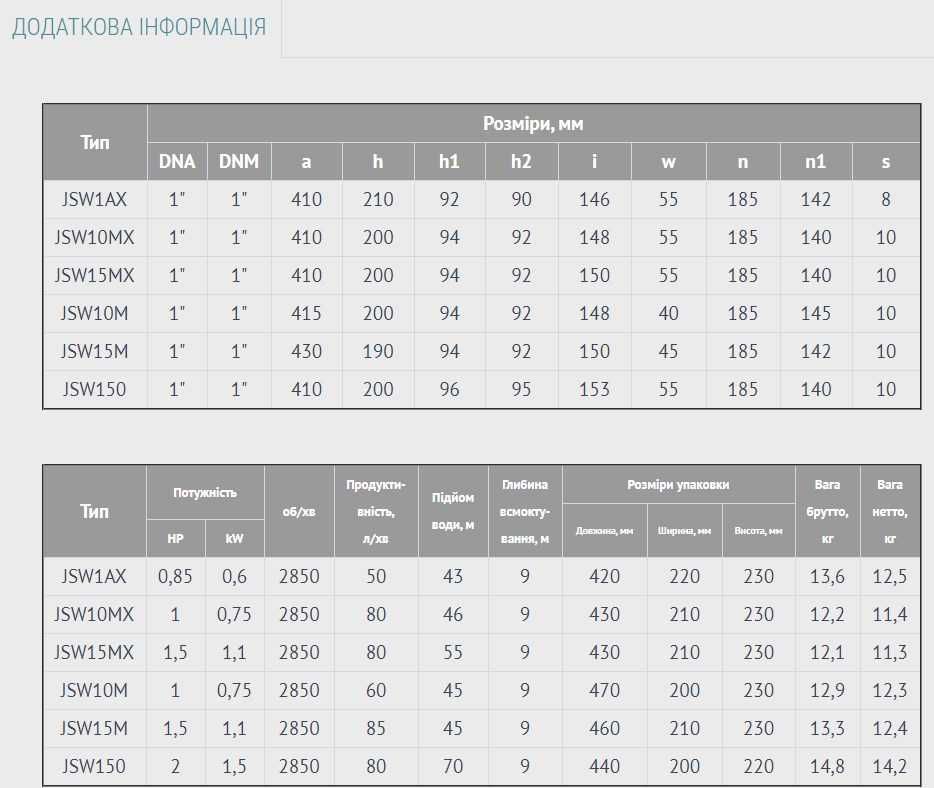Select gross weight value 14,8
The height and width of the screenshot is (788, 934).
coord(827,766)
